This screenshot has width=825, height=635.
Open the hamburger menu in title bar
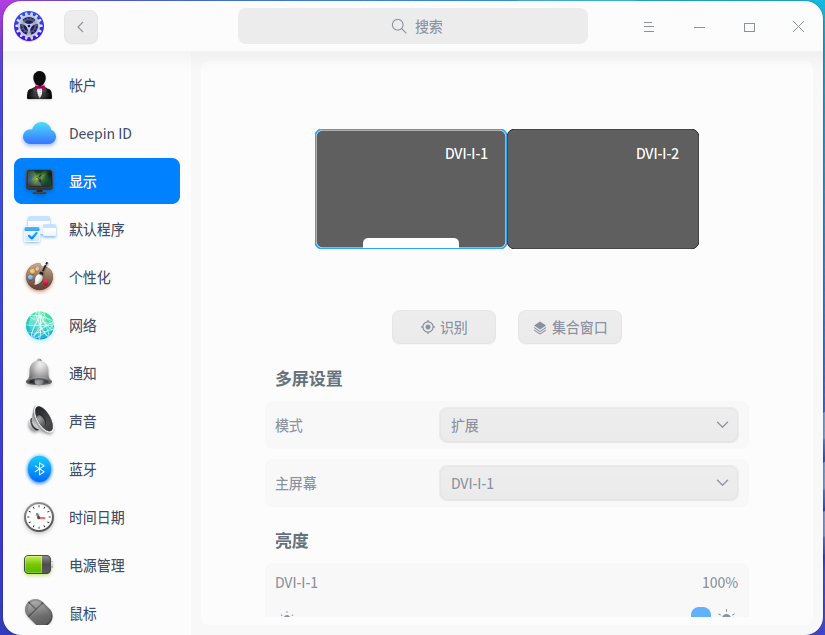[x=649, y=27]
